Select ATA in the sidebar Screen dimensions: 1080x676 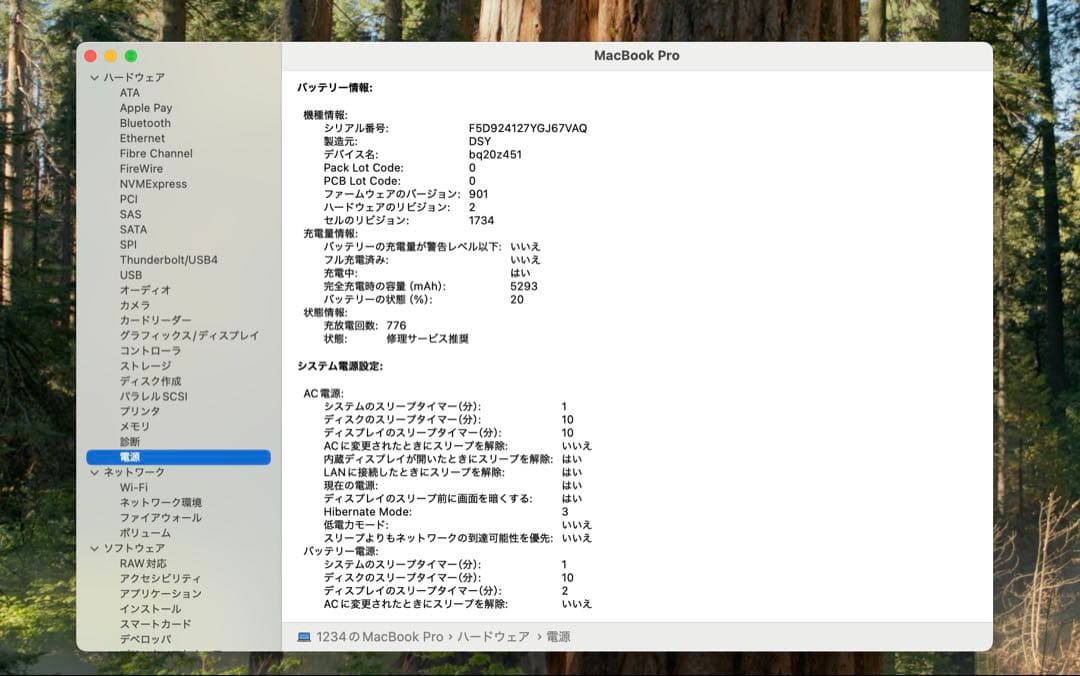pyautogui.click(x=129, y=93)
